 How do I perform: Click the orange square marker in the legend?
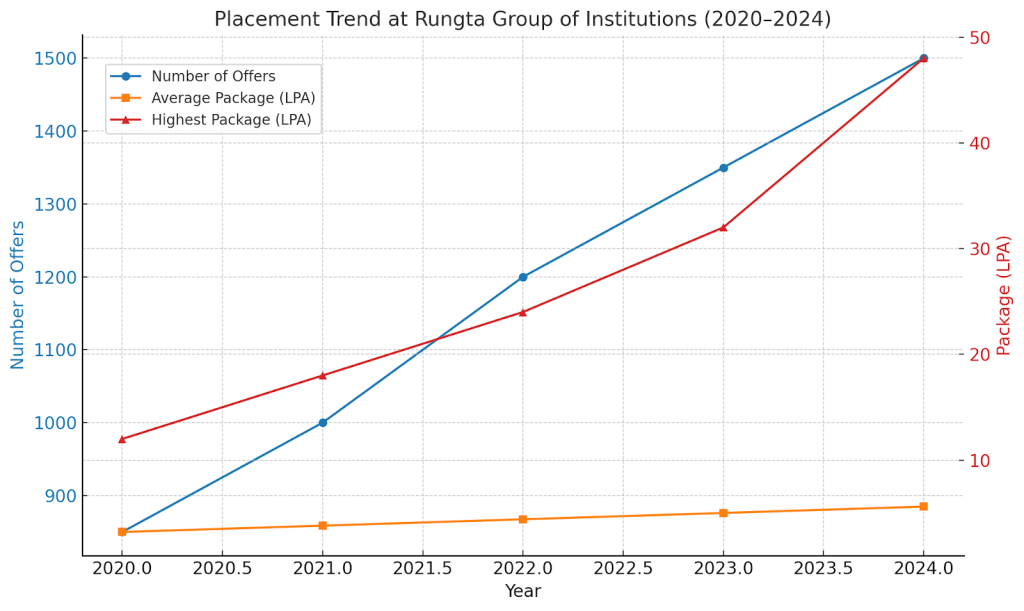pyautogui.click(x=126, y=98)
